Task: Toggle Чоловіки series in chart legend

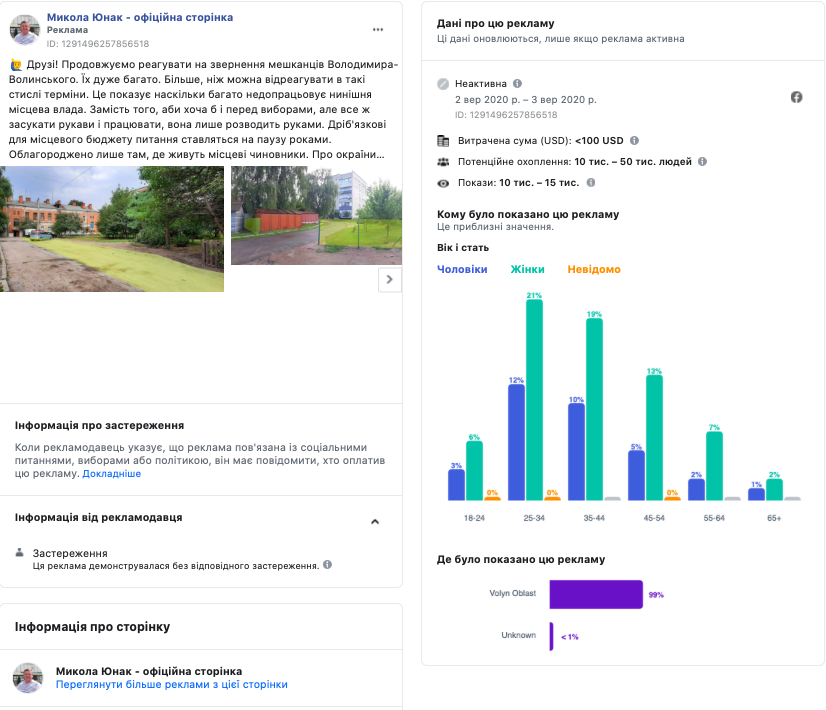Action: click(x=462, y=269)
